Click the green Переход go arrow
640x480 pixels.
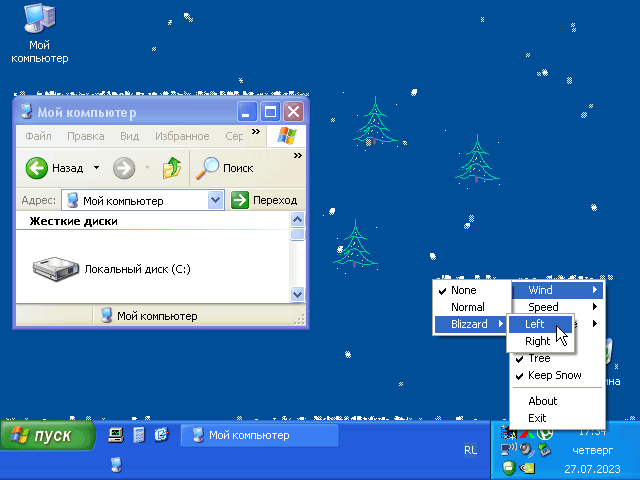coord(240,200)
